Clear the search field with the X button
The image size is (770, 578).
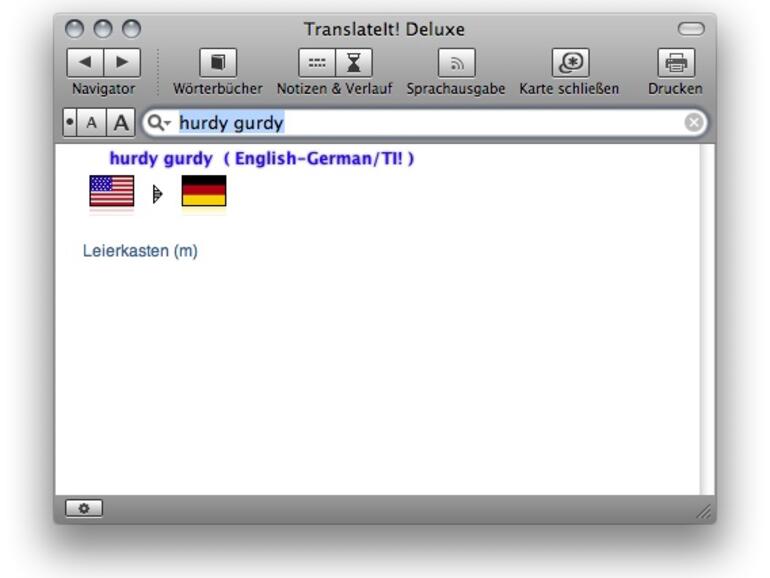tap(693, 122)
